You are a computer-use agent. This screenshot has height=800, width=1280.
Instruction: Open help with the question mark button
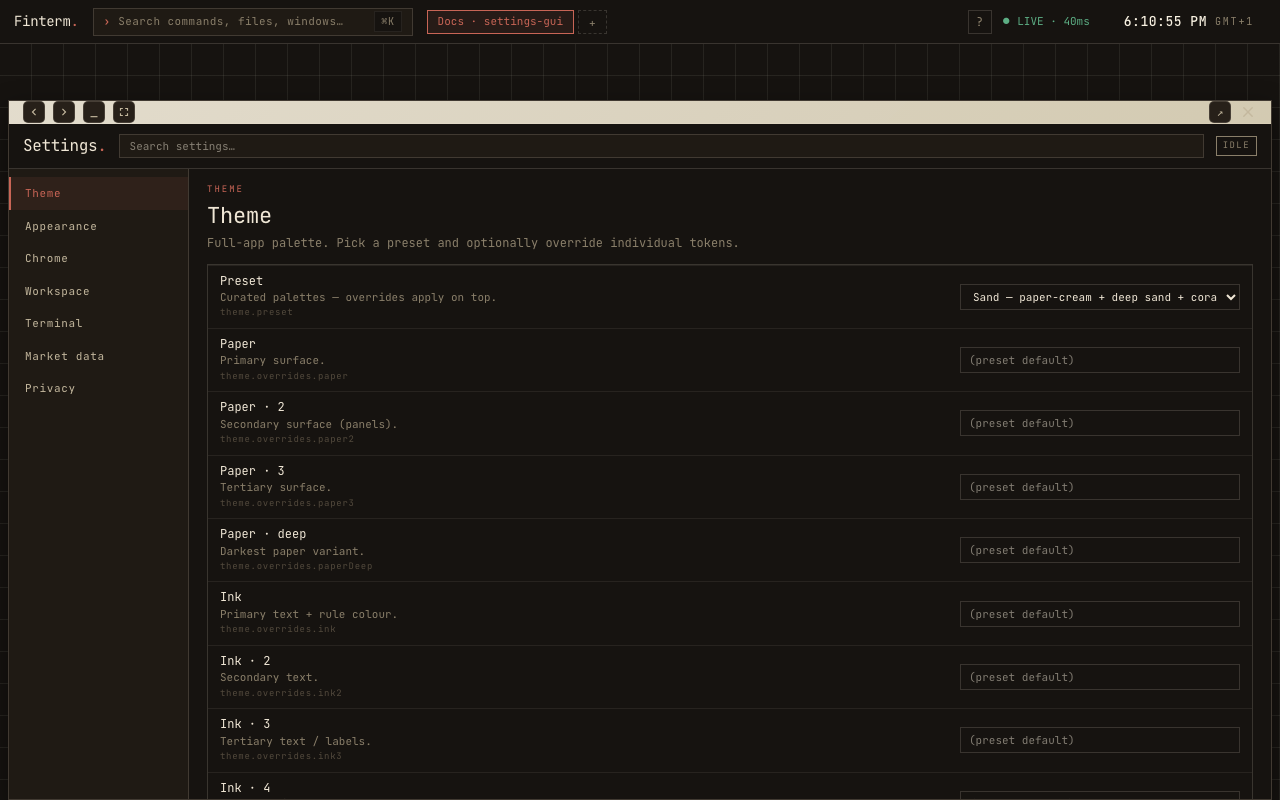click(x=980, y=22)
